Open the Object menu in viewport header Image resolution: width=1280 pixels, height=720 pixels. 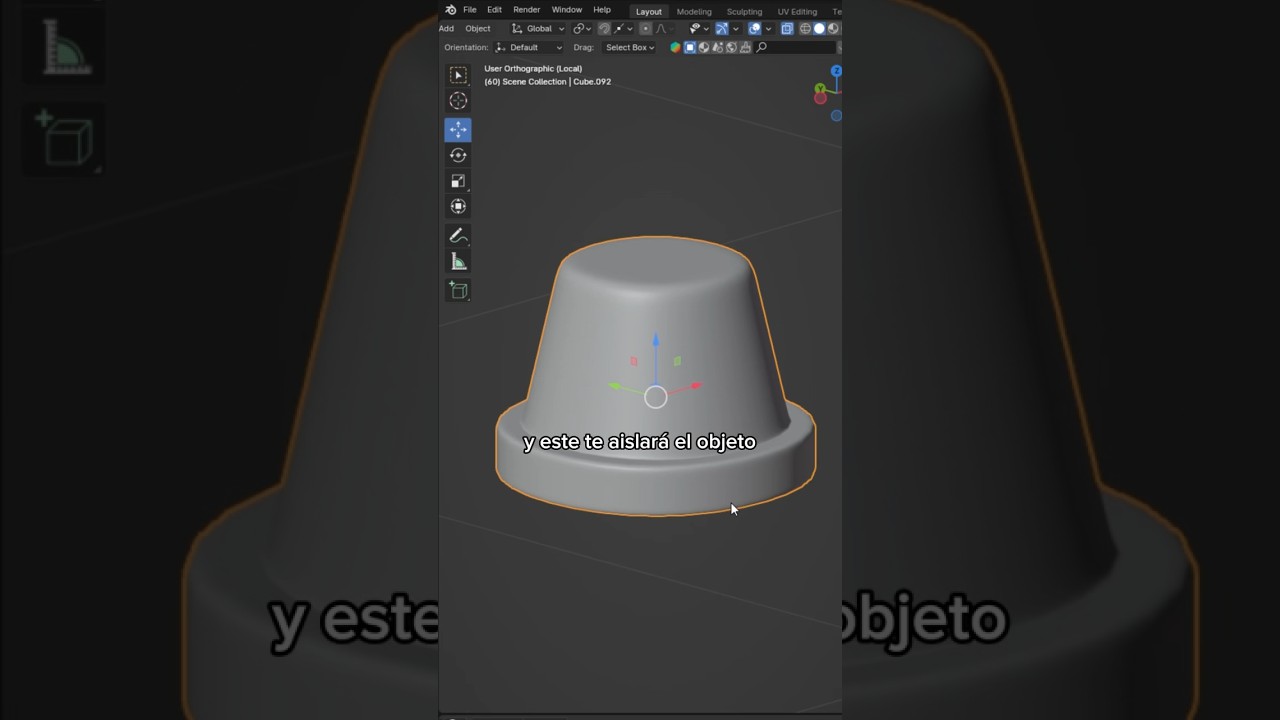coord(478,29)
